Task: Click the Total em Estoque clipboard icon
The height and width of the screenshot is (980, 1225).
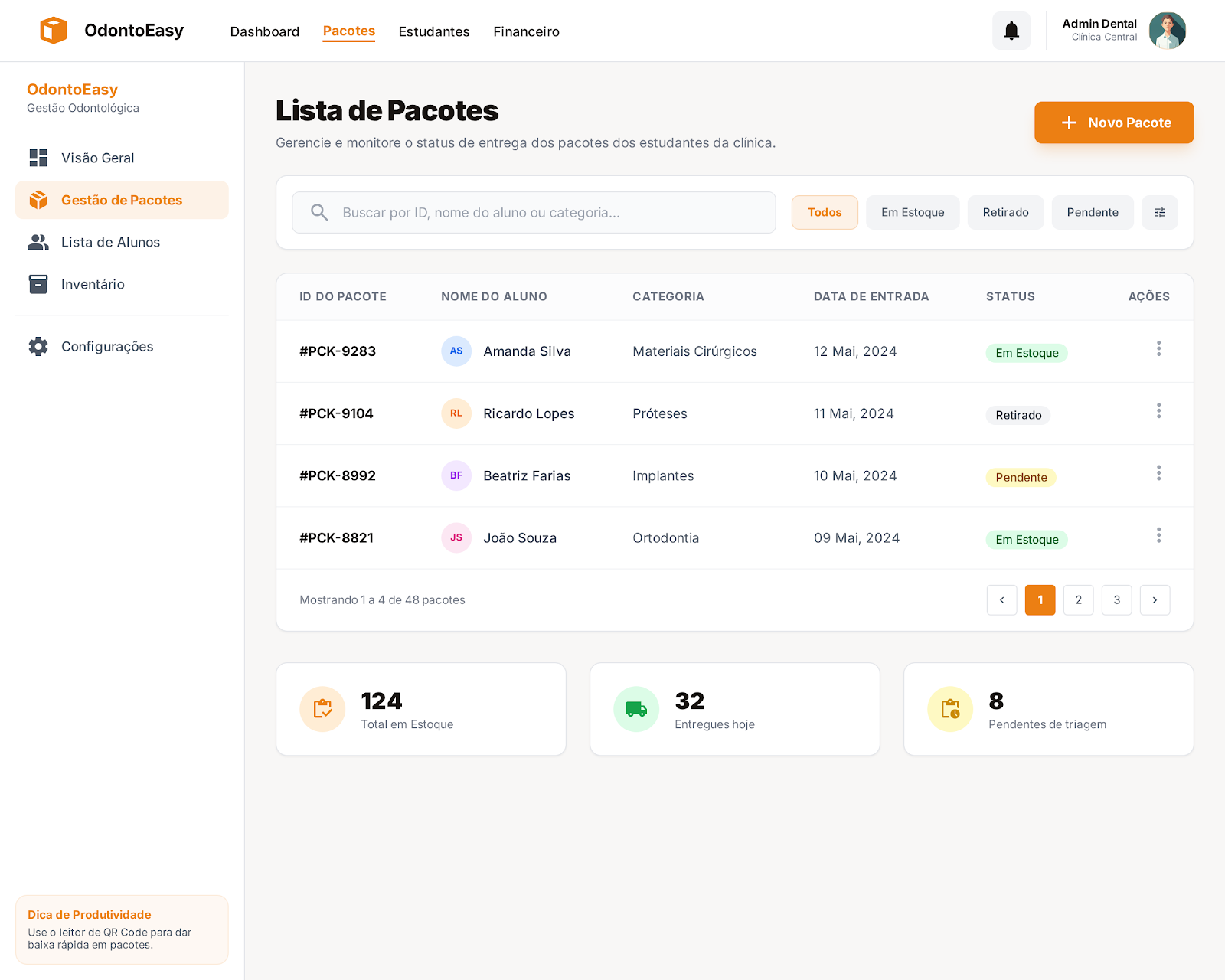Action: pyautogui.click(x=322, y=709)
